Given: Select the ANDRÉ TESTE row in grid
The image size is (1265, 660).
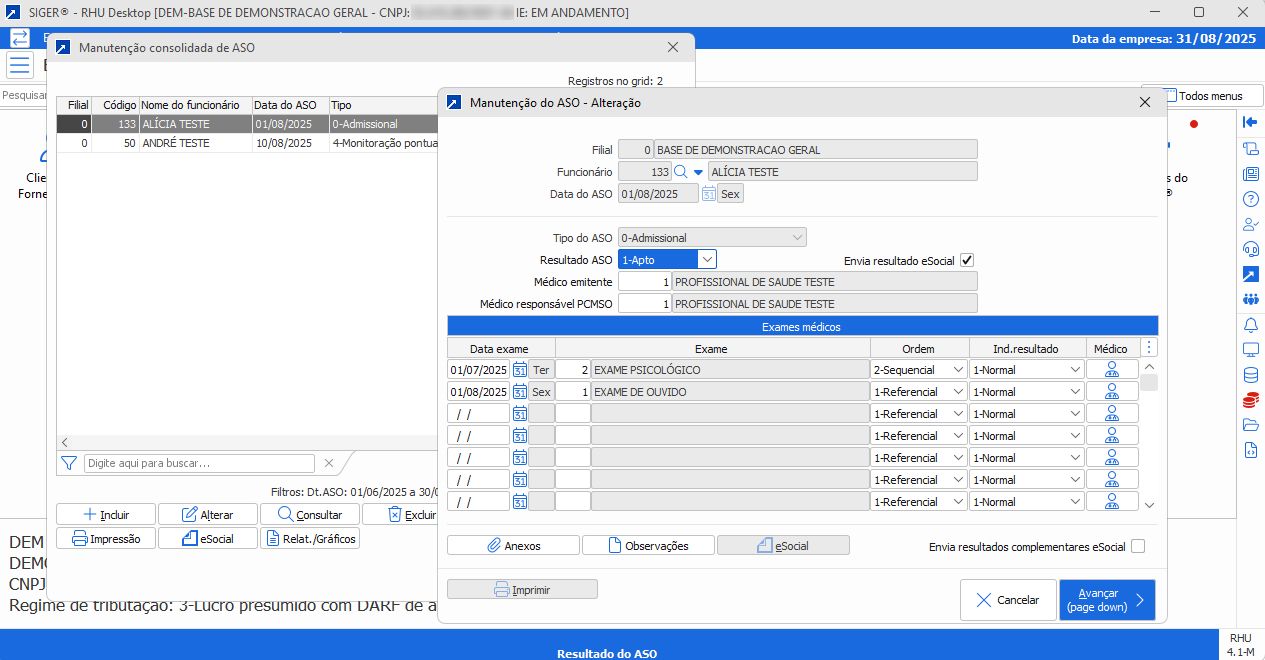Looking at the screenshot, I should coord(175,143).
